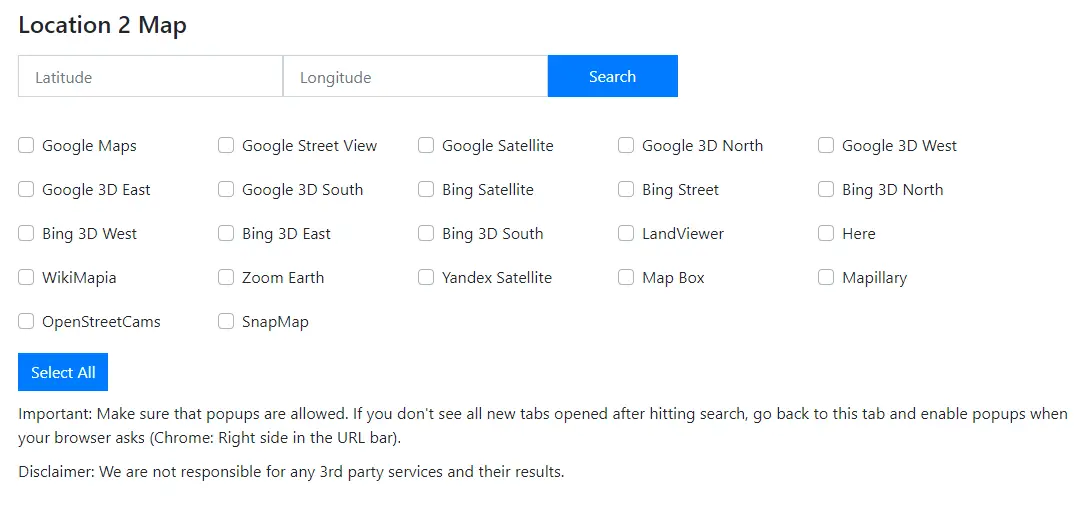Image resolution: width=1088 pixels, height=518 pixels.
Task: Enable the Google Maps checkbox
Action: 26,146
